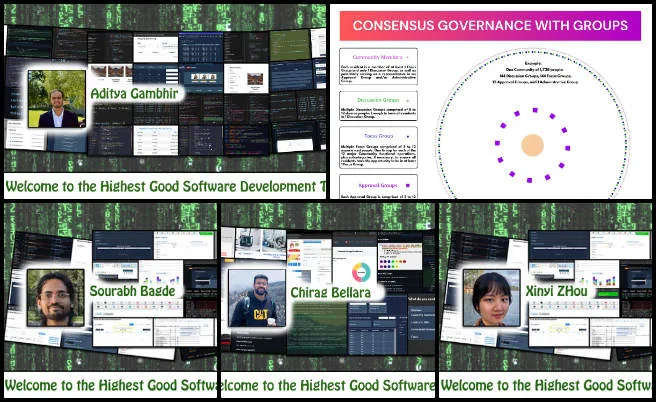Click the Community Members legend marker
The image size is (656, 402).
[407, 57]
